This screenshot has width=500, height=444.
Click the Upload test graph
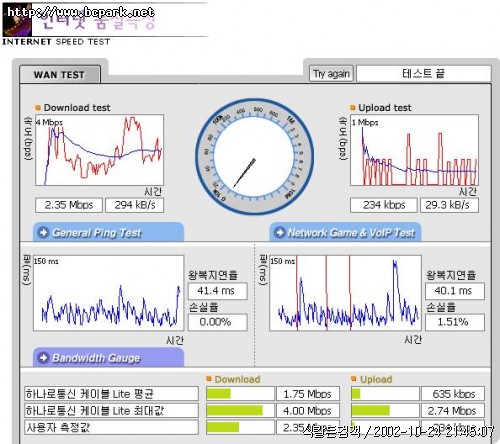coord(414,150)
